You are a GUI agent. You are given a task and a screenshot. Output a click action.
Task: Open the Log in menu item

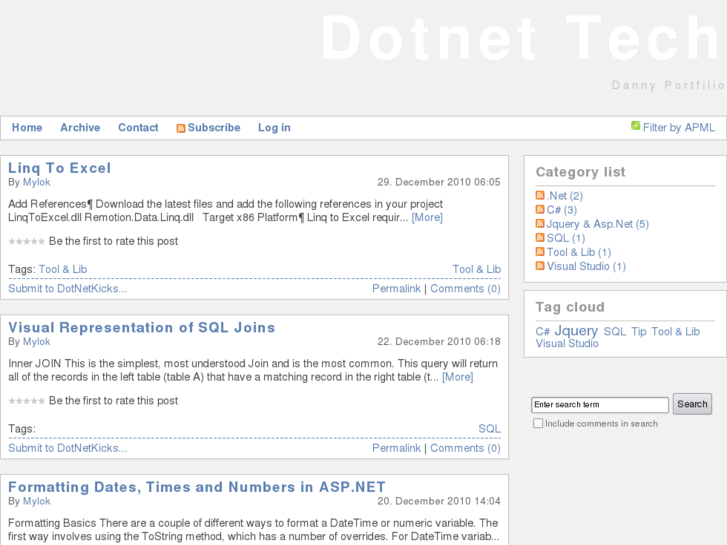[x=274, y=128]
